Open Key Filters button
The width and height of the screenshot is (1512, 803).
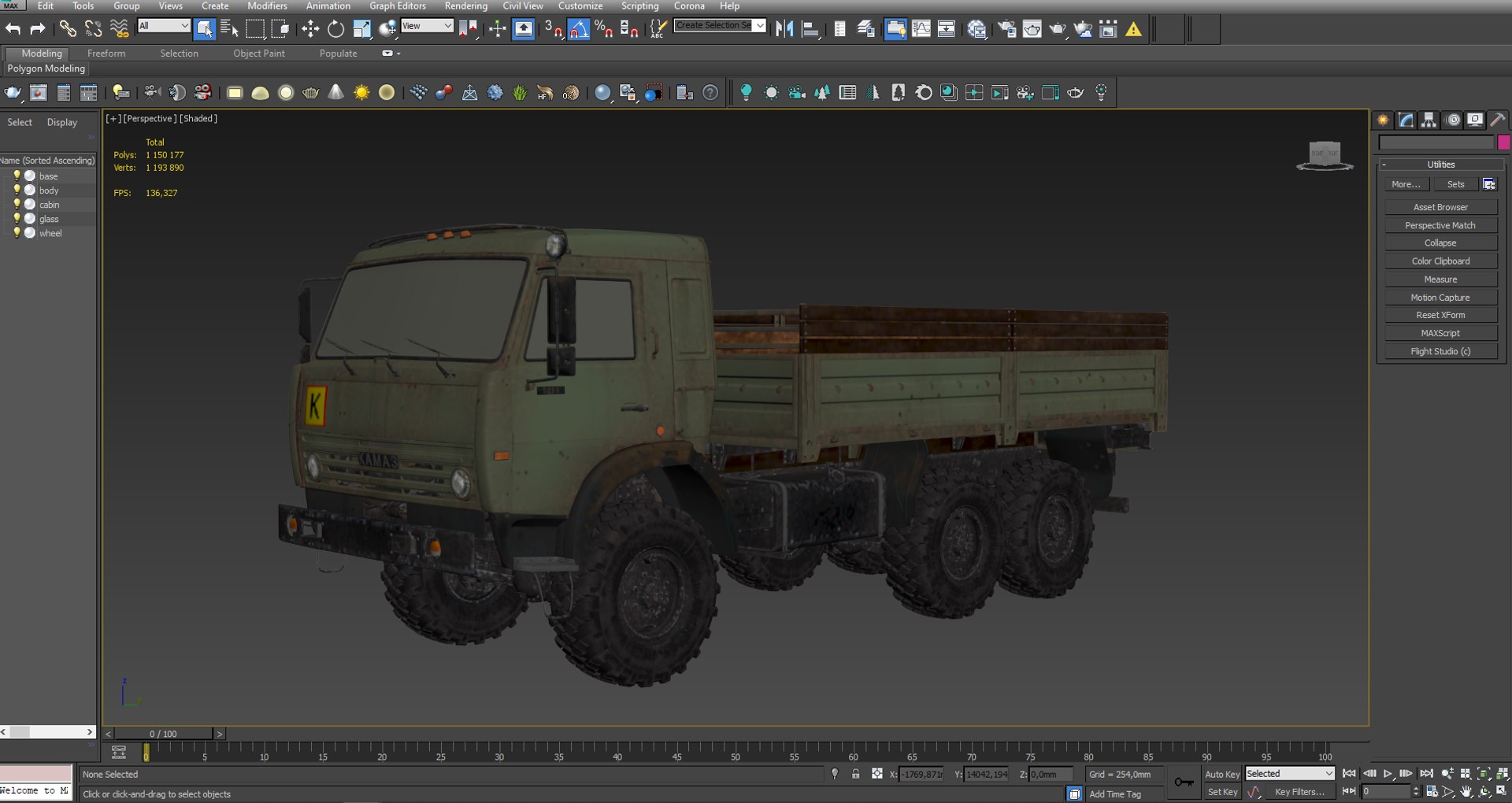point(1299,792)
